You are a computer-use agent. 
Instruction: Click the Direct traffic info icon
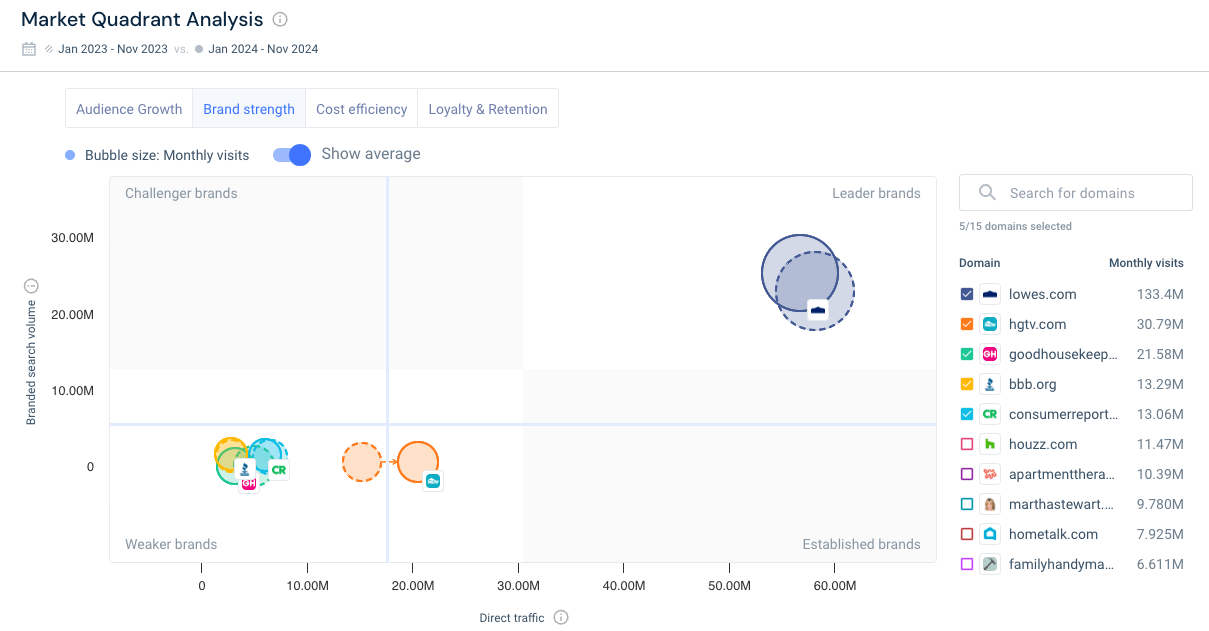click(561, 617)
